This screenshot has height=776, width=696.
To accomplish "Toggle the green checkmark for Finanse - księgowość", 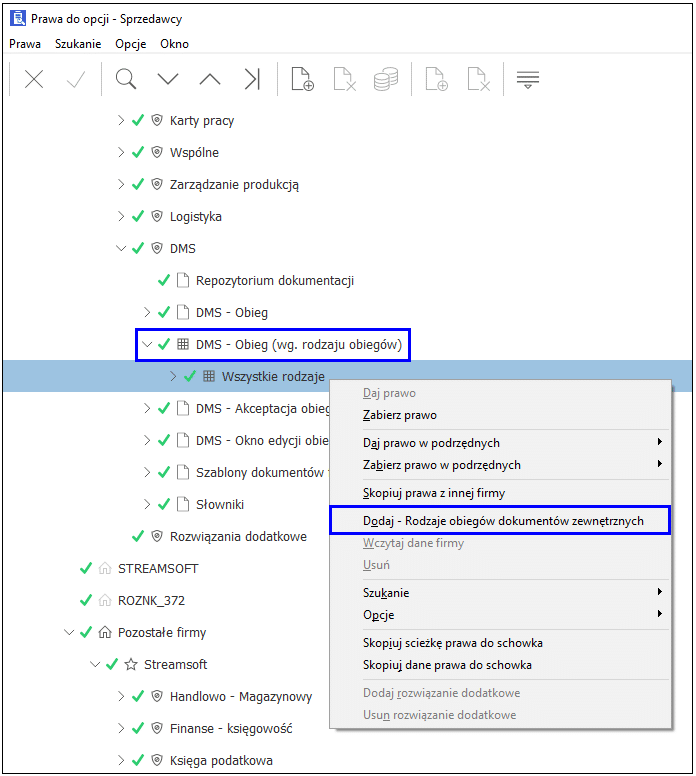I will 138,728.
